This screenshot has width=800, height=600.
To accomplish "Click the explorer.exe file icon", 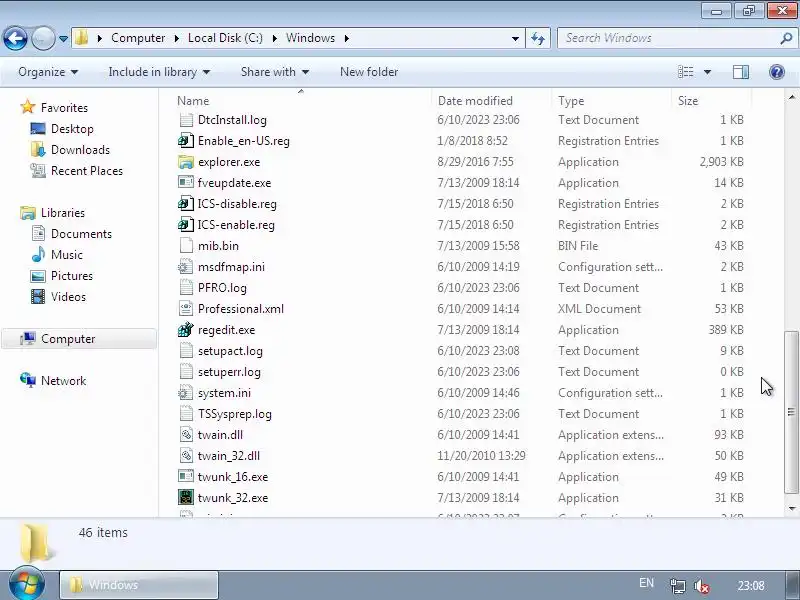I will pyautogui.click(x=186, y=162).
